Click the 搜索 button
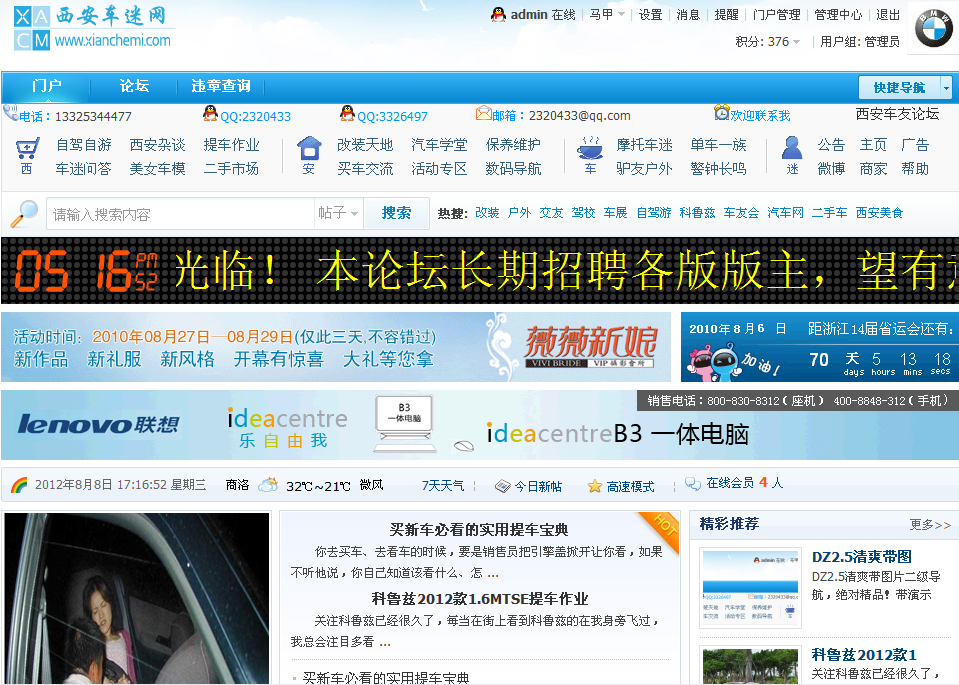Image resolution: width=959 pixels, height=685 pixels. [x=396, y=213]
